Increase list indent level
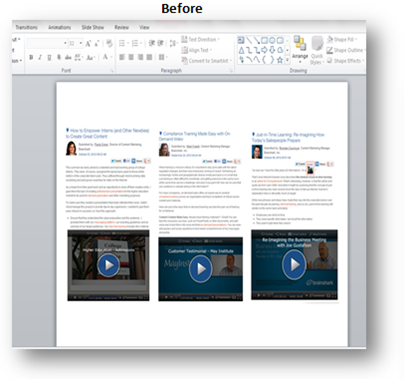Screen dimensions: 404x379 point(160,43)
